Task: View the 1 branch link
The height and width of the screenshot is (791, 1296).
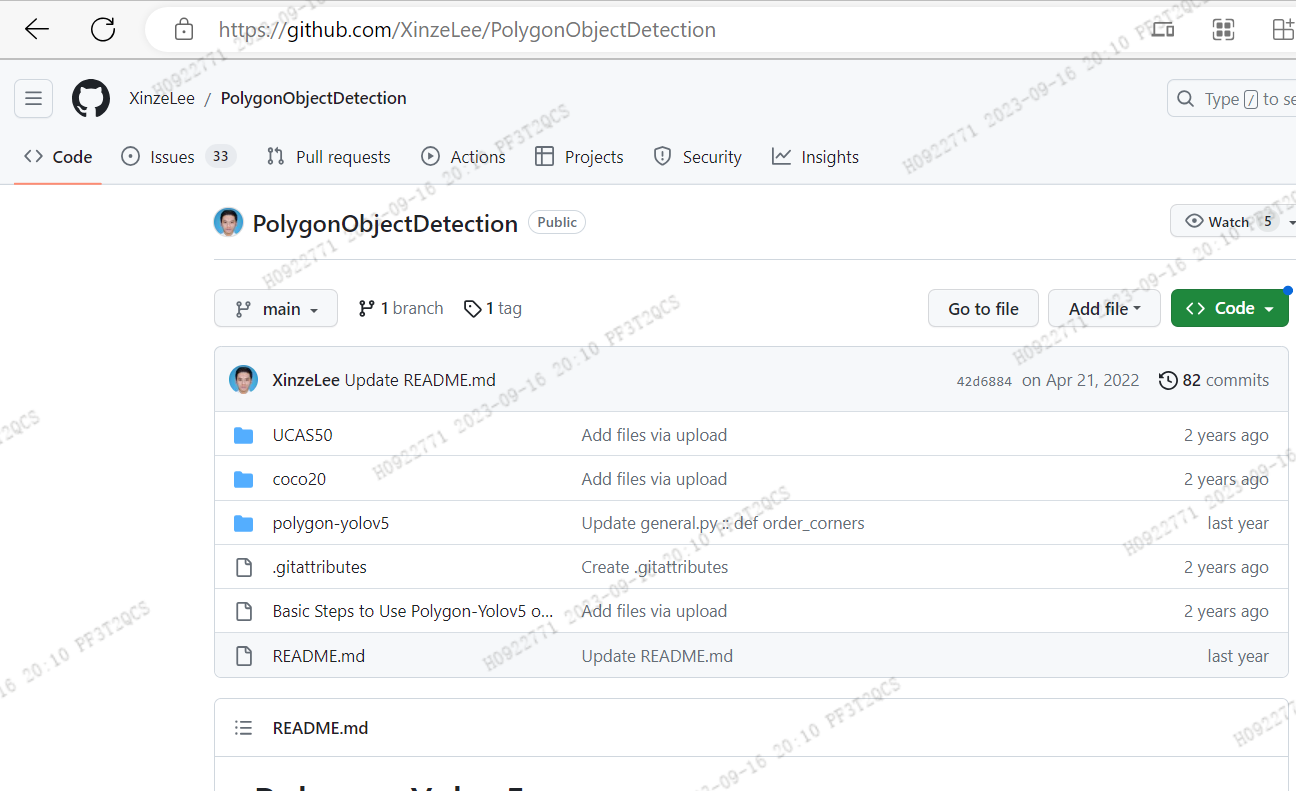Action: pyautogui.click(x=401, y=308)
